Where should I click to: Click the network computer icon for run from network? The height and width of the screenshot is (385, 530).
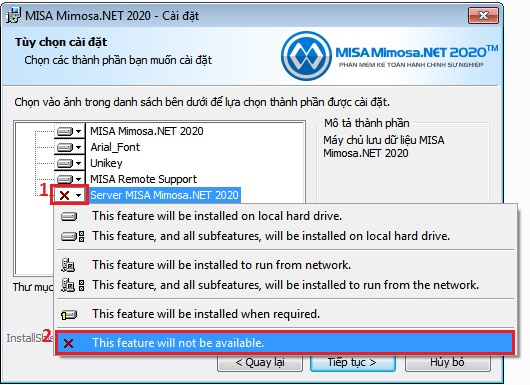click(x=68, y=265)
